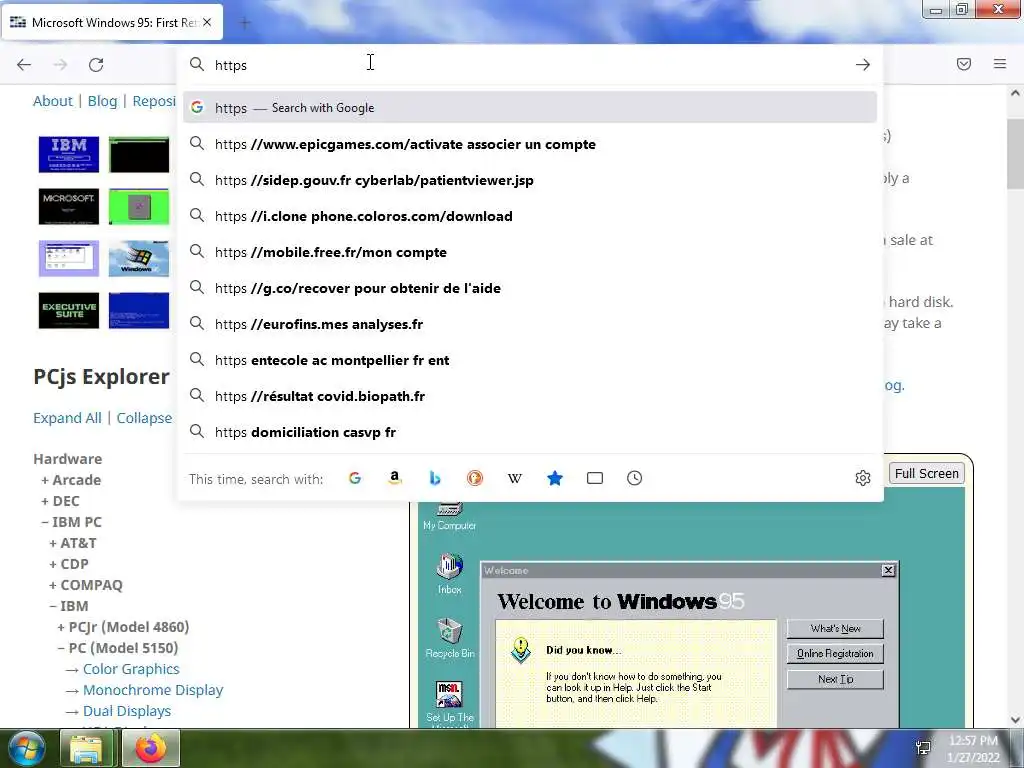Select the résultat covid.biopath.fr suggestion
The image size is (1024, 768).
click(x=530, y=396)
